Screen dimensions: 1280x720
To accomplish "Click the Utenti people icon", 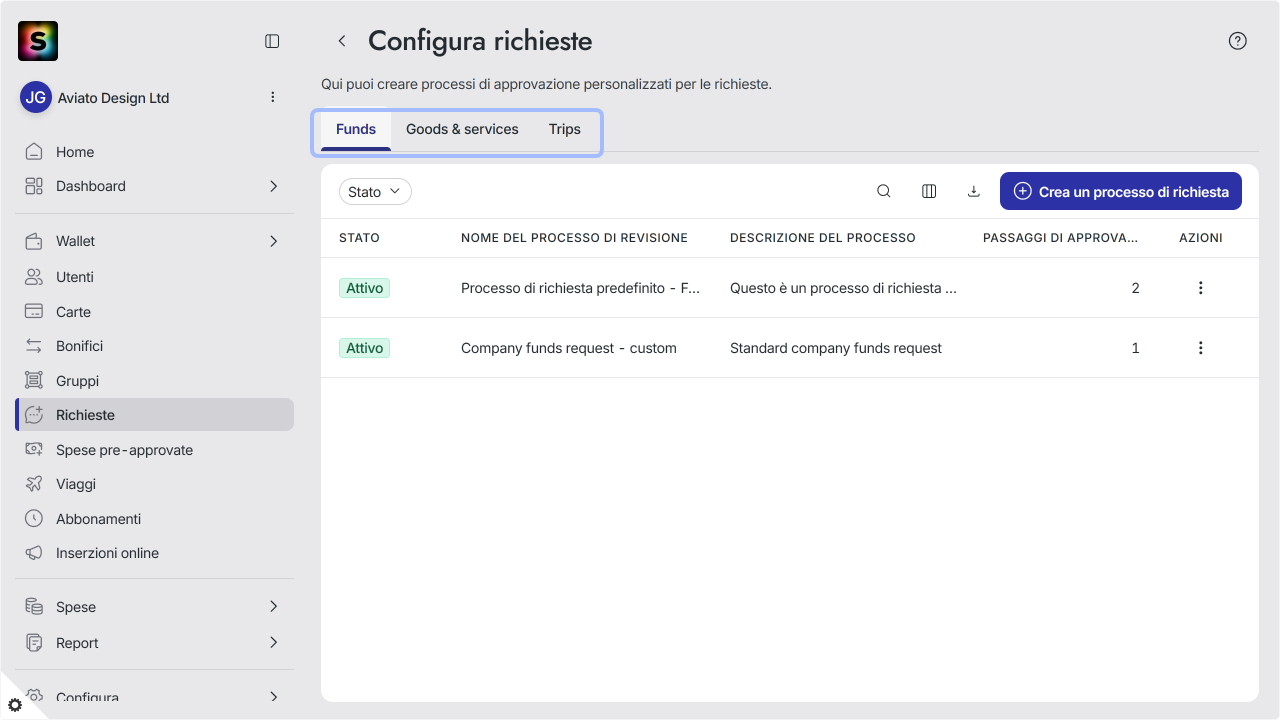I will pyautogui.click(x=34, y=277).
